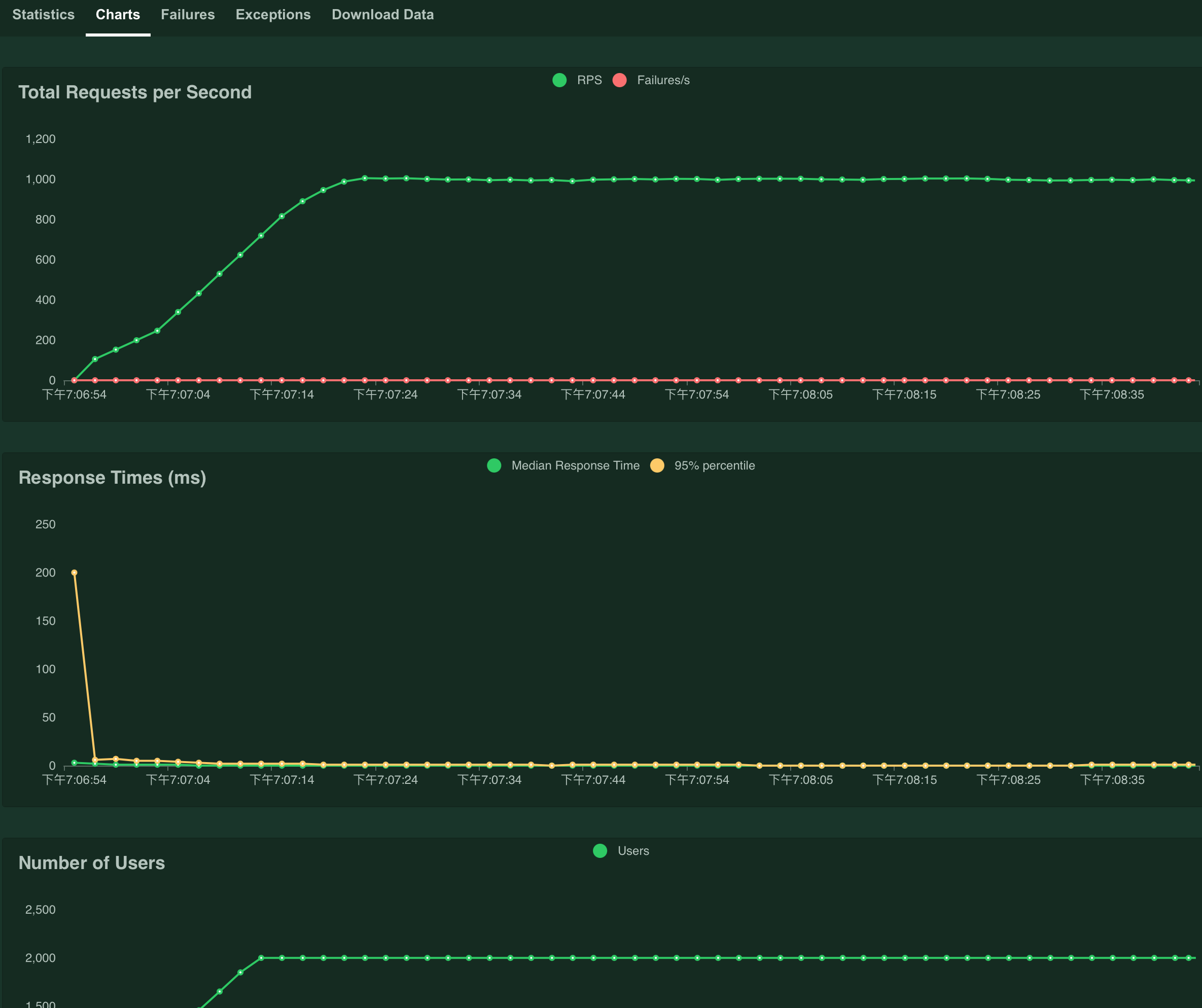This screenshot has width=1202, height=1008.
Task: Click 1,000 y-axis label on RPS chart
Action: [x=41, y=179]
